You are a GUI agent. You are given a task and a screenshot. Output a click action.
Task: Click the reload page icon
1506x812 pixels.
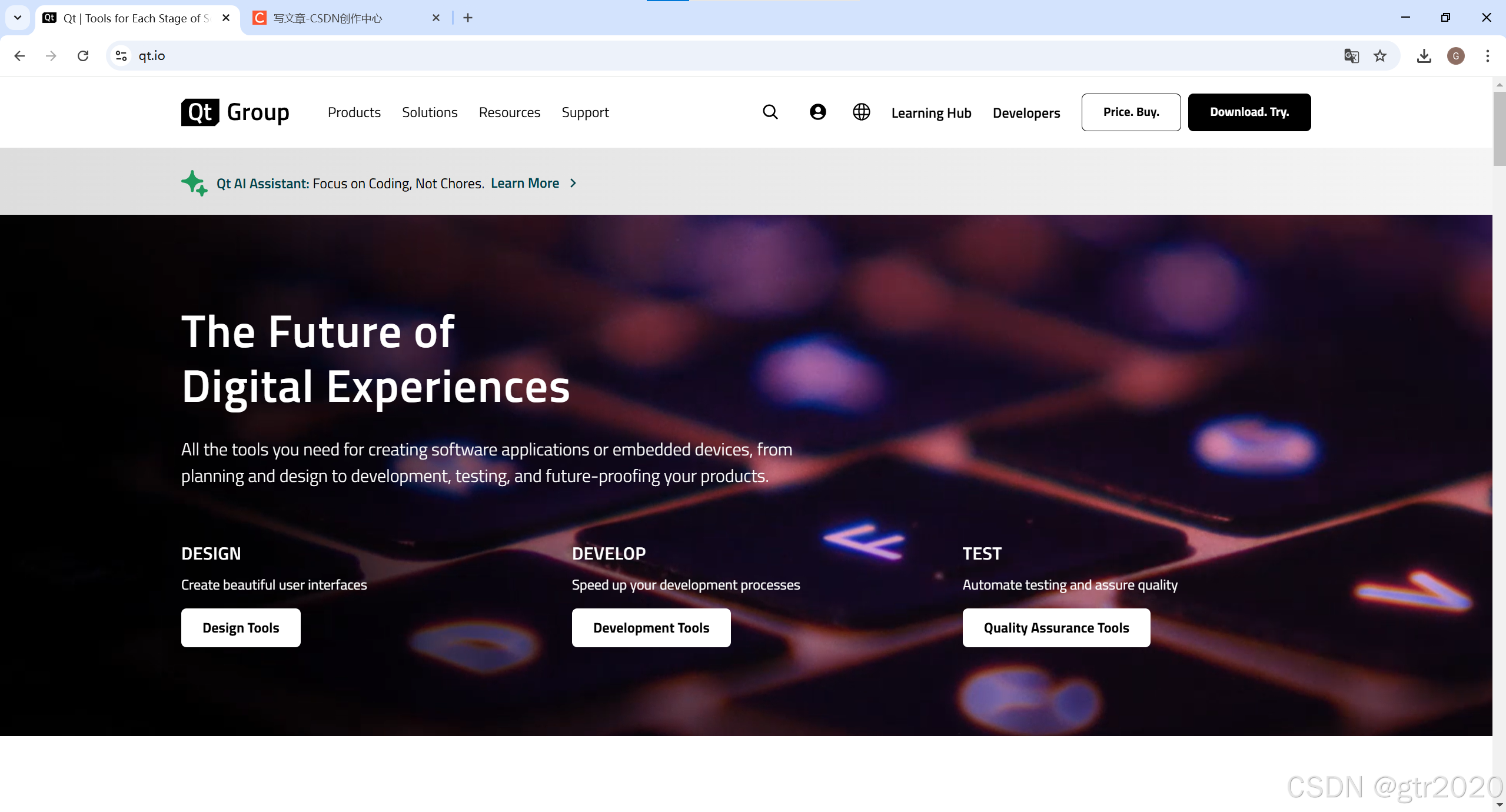(83, 56)
